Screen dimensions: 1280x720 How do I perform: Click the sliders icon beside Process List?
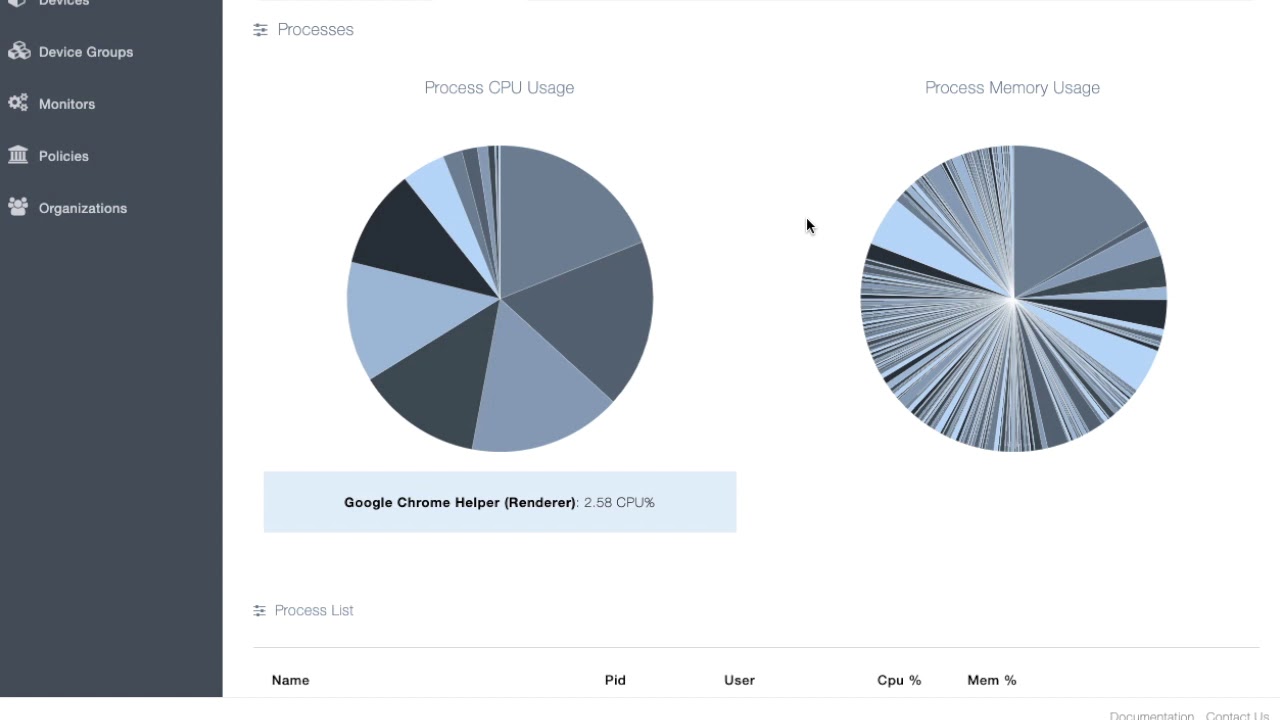[259, 610]
